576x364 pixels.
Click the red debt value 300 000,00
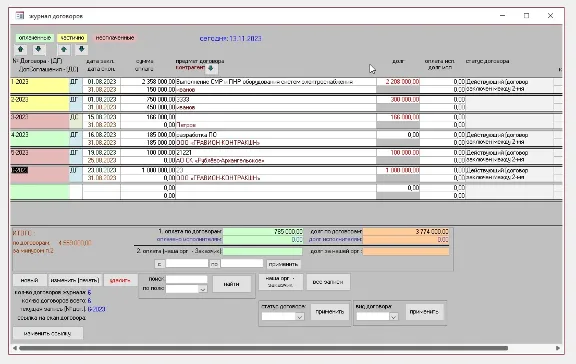[398, 100]
